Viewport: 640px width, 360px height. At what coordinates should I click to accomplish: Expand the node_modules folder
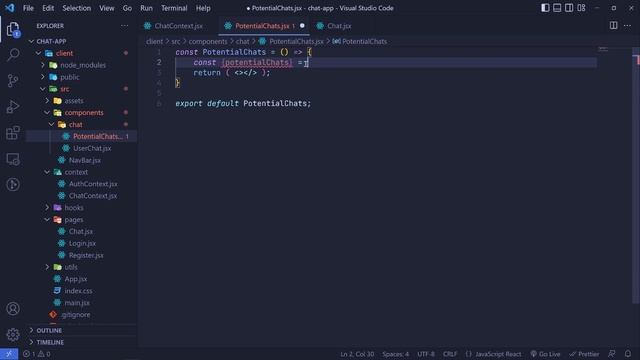click(x=43, y=65)
